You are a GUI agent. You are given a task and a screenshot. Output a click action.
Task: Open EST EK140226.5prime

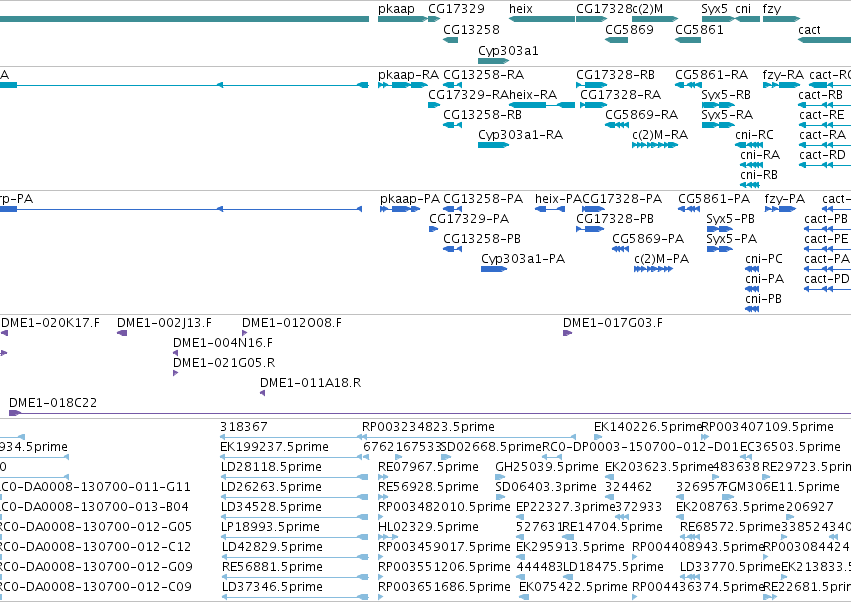point(648,428)
